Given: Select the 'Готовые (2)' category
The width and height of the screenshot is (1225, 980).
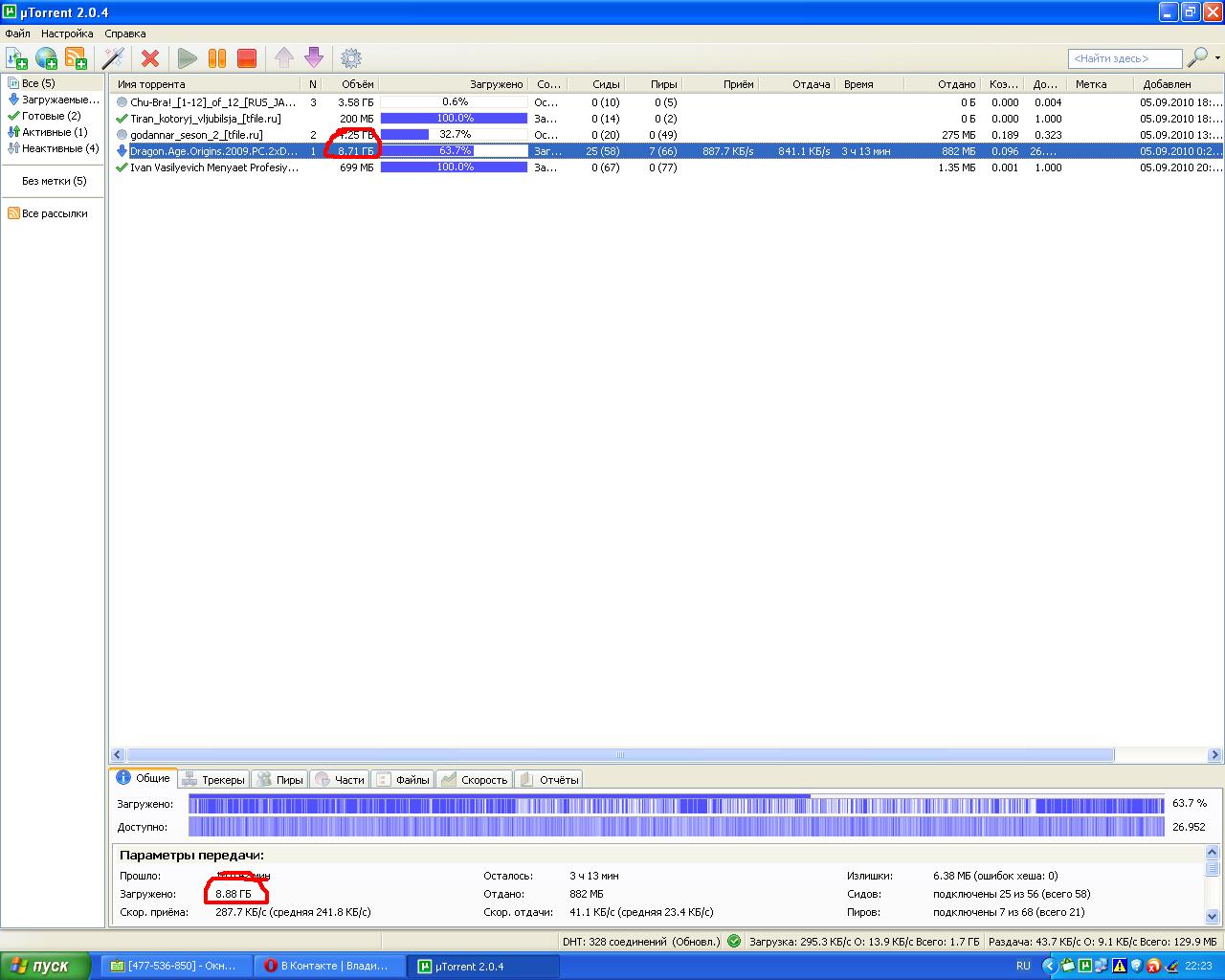Looking at the screenshot, I should (51, 116).
